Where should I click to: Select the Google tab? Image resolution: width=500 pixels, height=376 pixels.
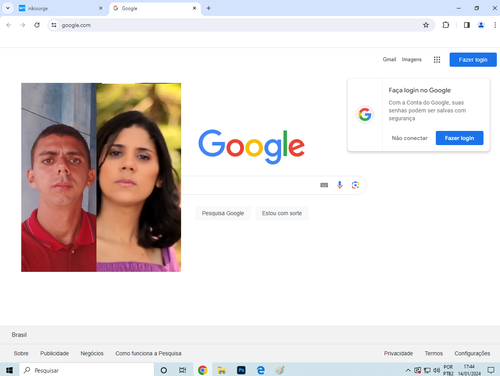pos(154,8)
